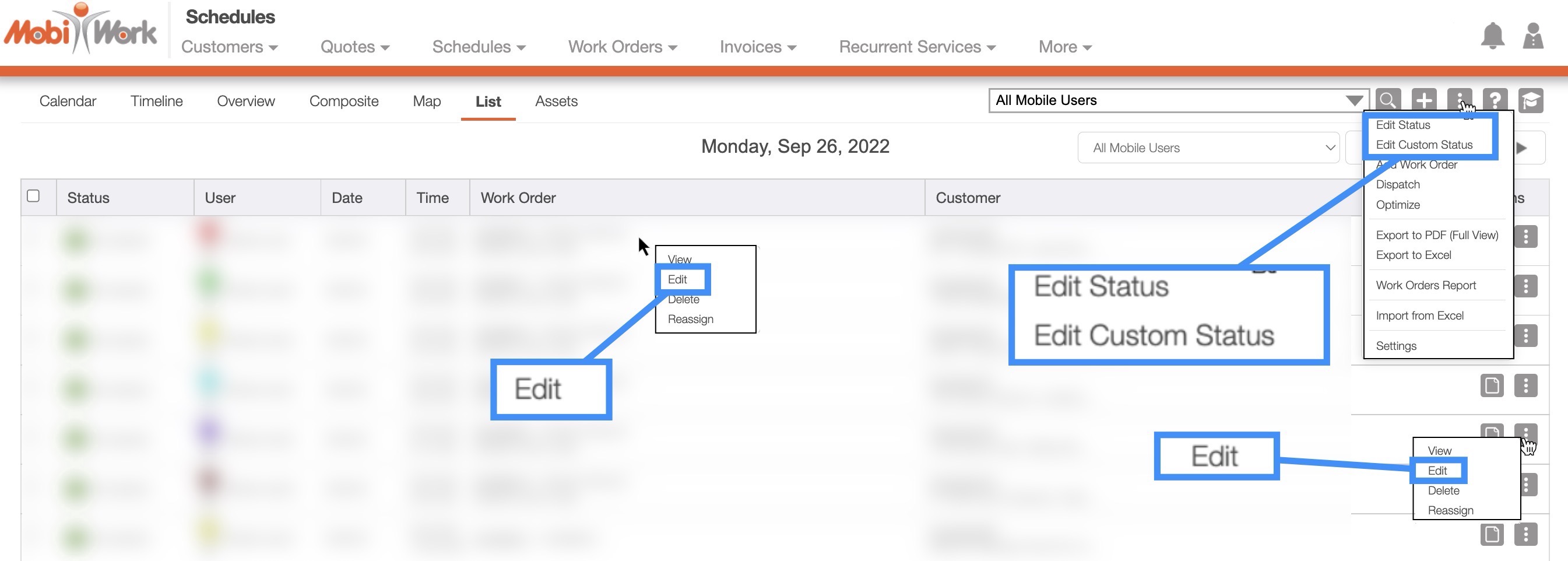The height and width of the screenshot is (561, 1568).
Task: Click the next day arrow
Action: click(1523, 148)
